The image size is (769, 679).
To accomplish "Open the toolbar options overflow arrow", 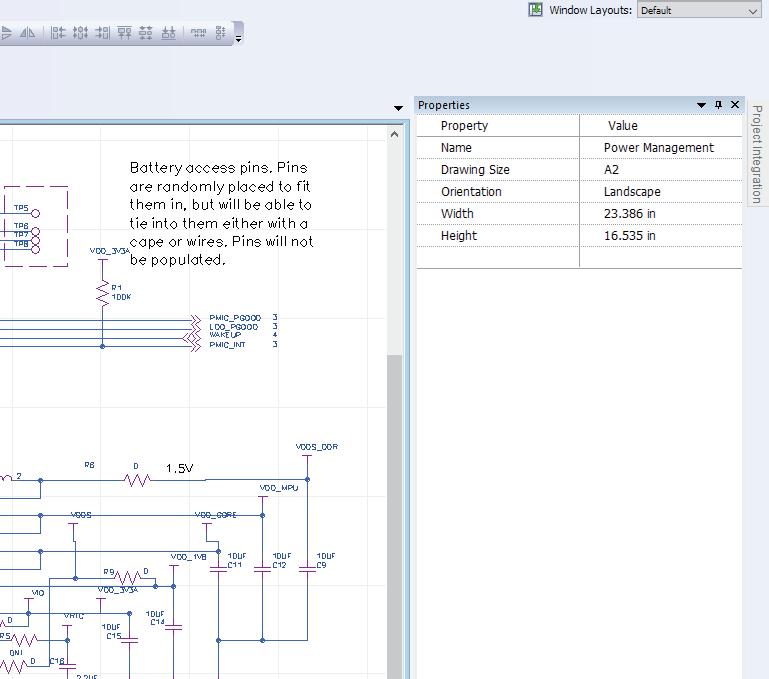I will point(238,39).
